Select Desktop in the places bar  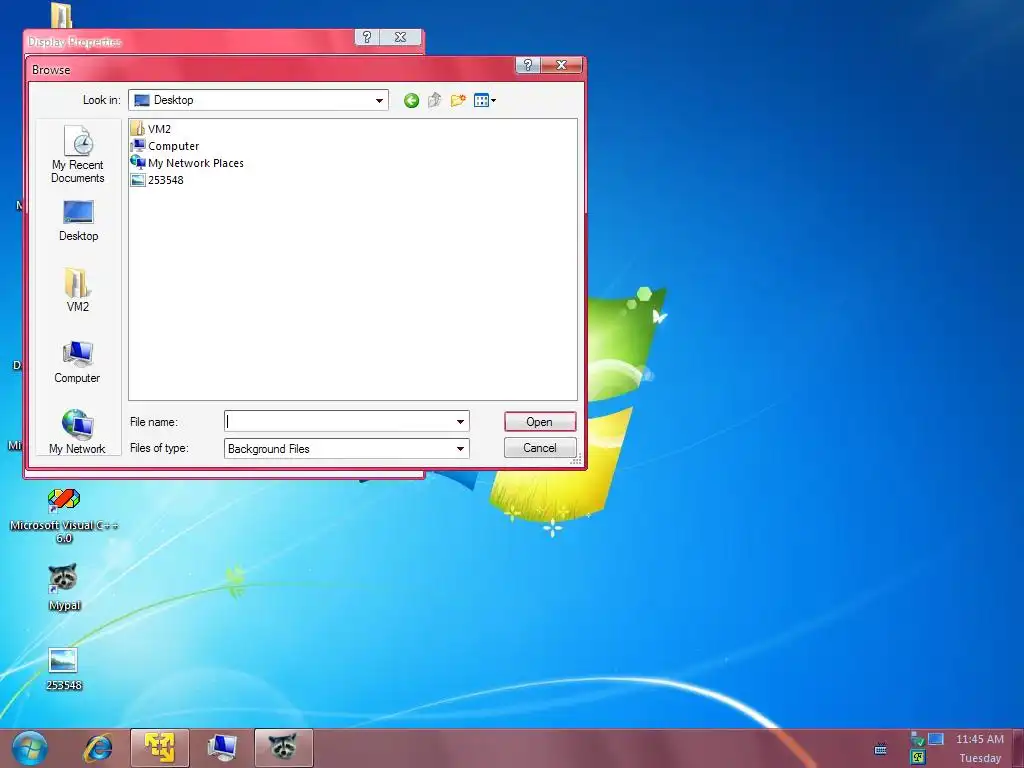coord(78,221)
